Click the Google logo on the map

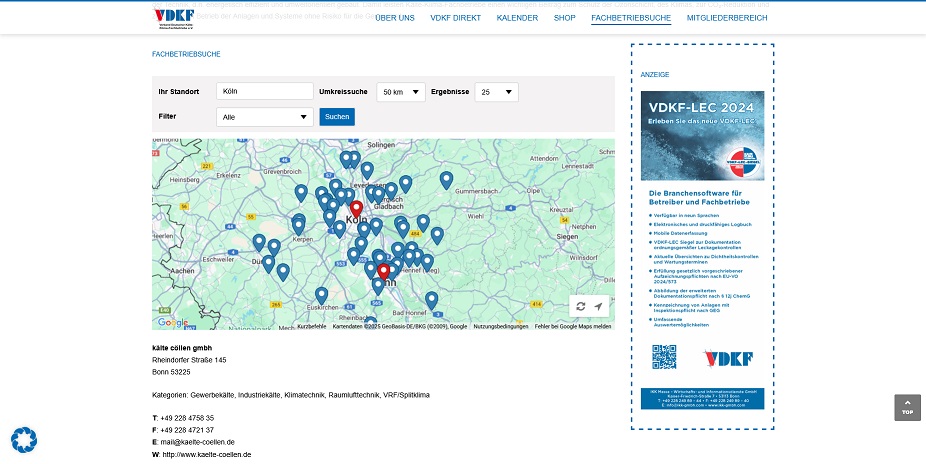(172, 322)
